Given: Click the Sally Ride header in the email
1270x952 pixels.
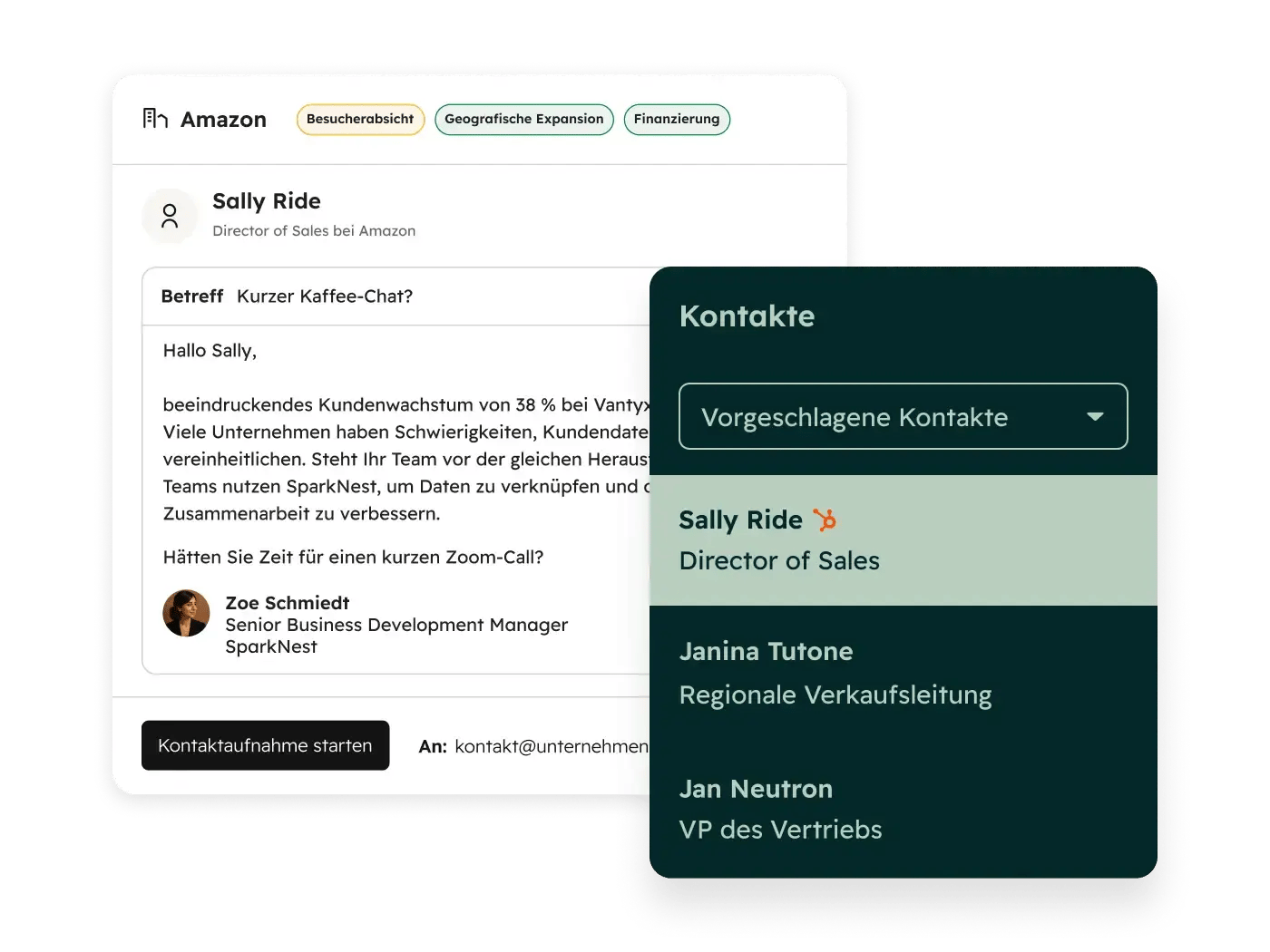Looking at the screenshot, I should [266, 201].
